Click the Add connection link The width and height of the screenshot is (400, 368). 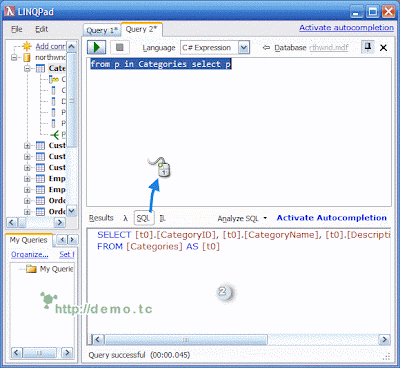(51, 46)
